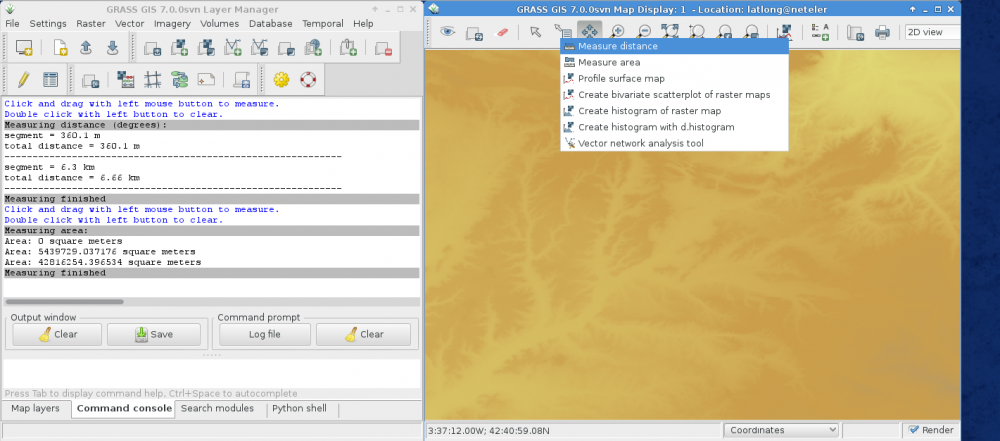Viewport: 1000px width, 441px height.
Task: Open the Database menu
Action: click(x=270, y=24)
